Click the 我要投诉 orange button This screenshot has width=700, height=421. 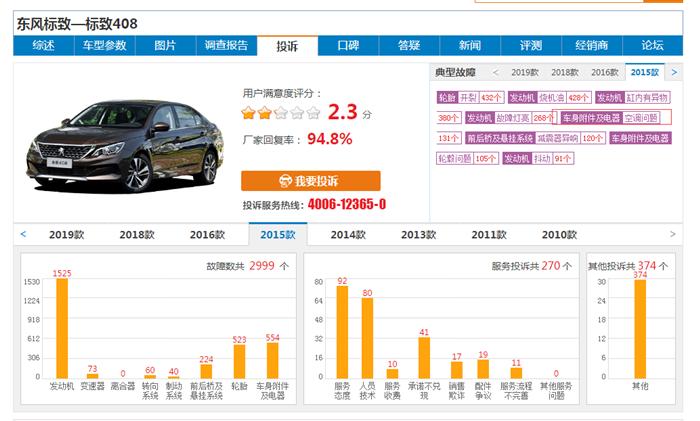pyautogui.click(x=311, y=181)
